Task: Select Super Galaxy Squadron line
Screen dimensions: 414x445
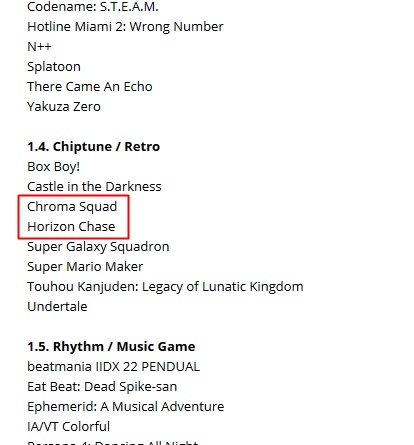Action: click(x=98, y=247)
